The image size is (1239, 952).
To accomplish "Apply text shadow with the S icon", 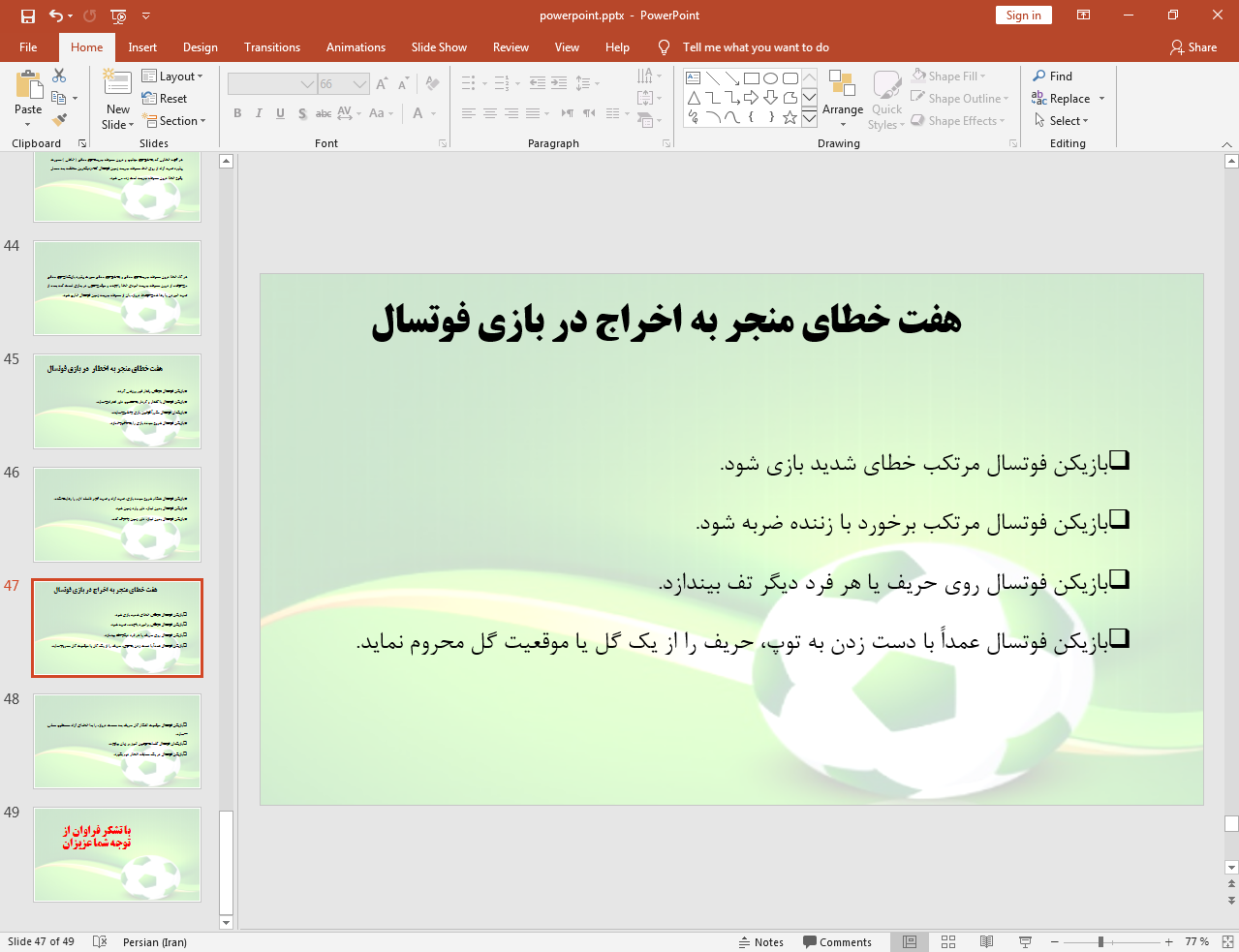I will point(302,113).
